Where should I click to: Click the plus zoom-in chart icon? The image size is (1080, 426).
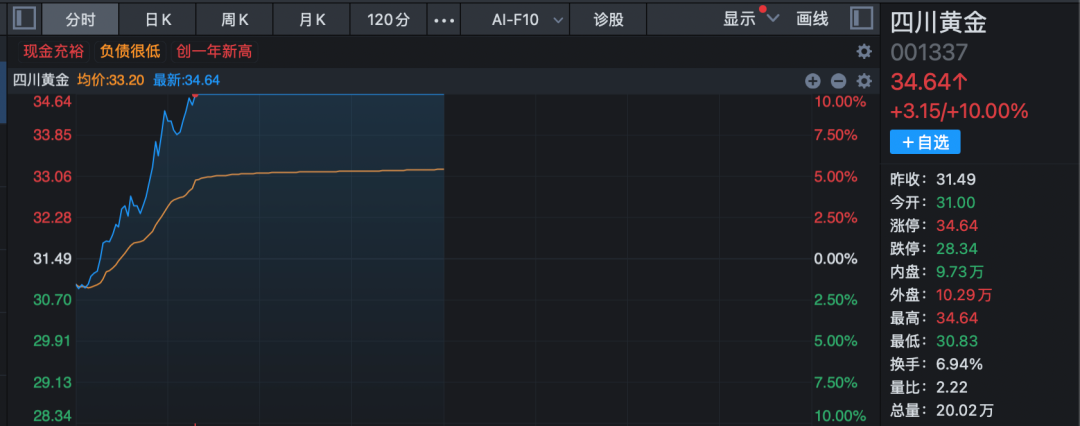click(813, 81)
